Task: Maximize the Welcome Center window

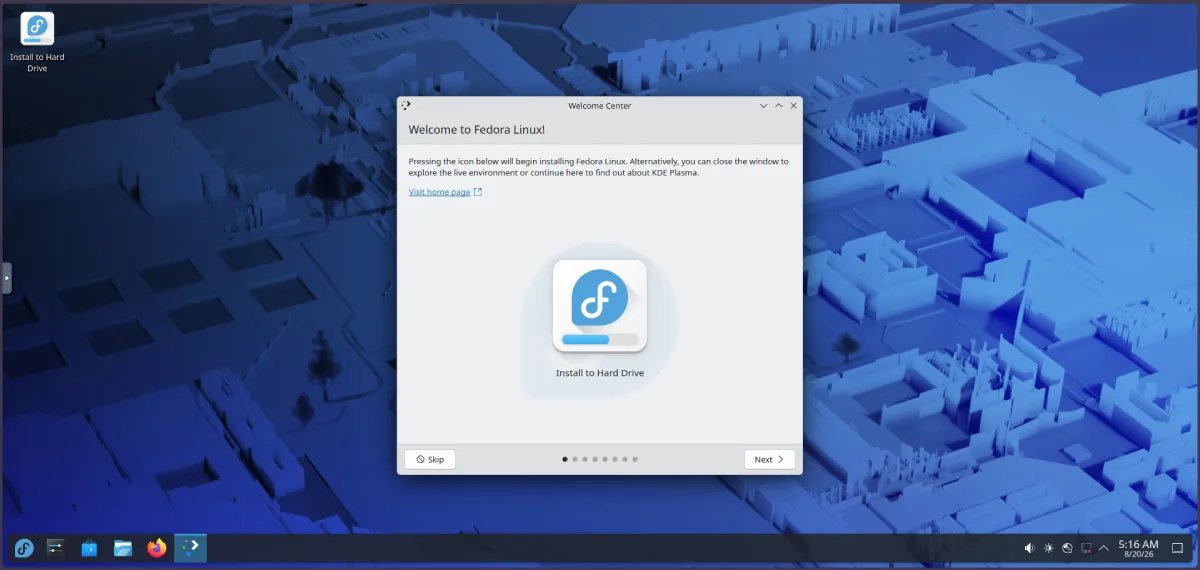Action: (x=778, y=105)
